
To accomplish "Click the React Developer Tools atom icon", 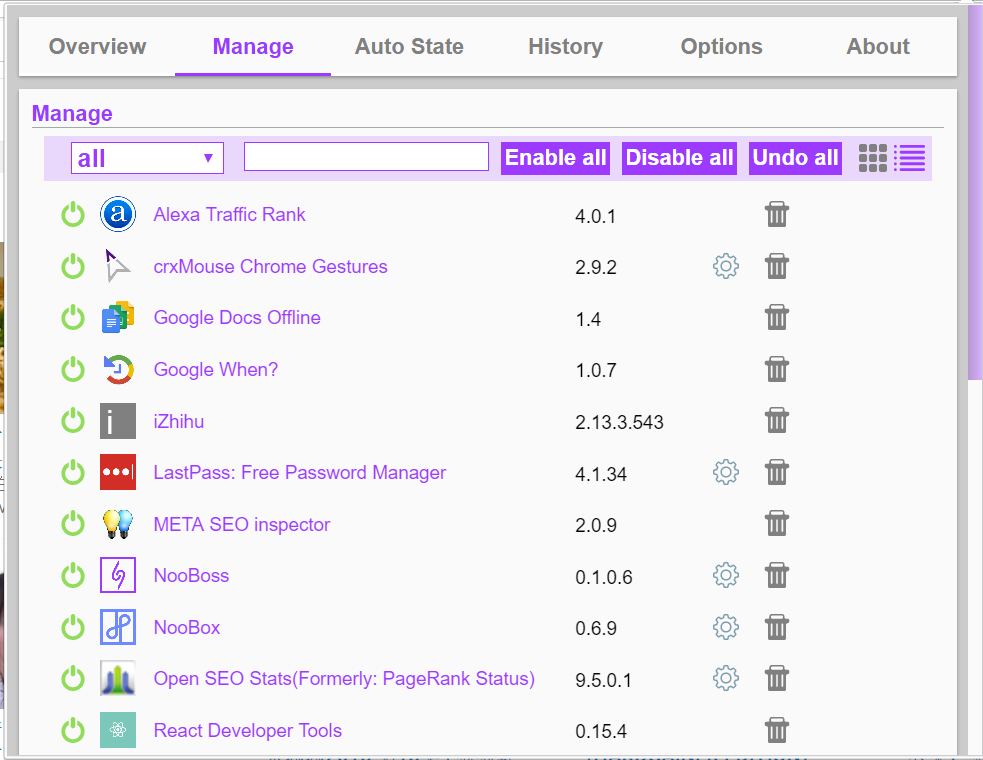I will tap(118, 730).
